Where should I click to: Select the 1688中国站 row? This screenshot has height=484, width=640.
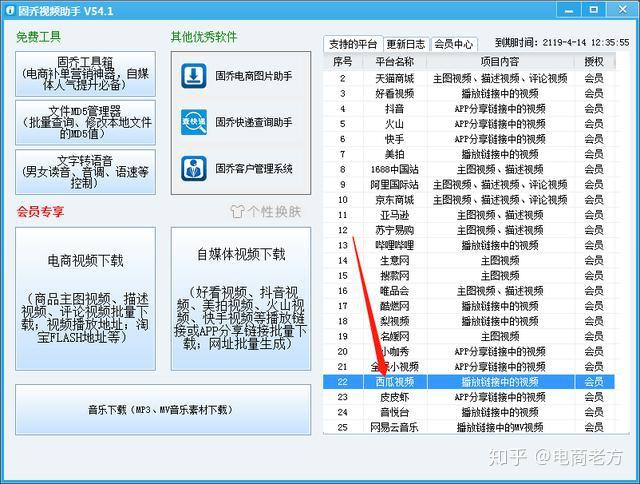(x=469, y=169)
